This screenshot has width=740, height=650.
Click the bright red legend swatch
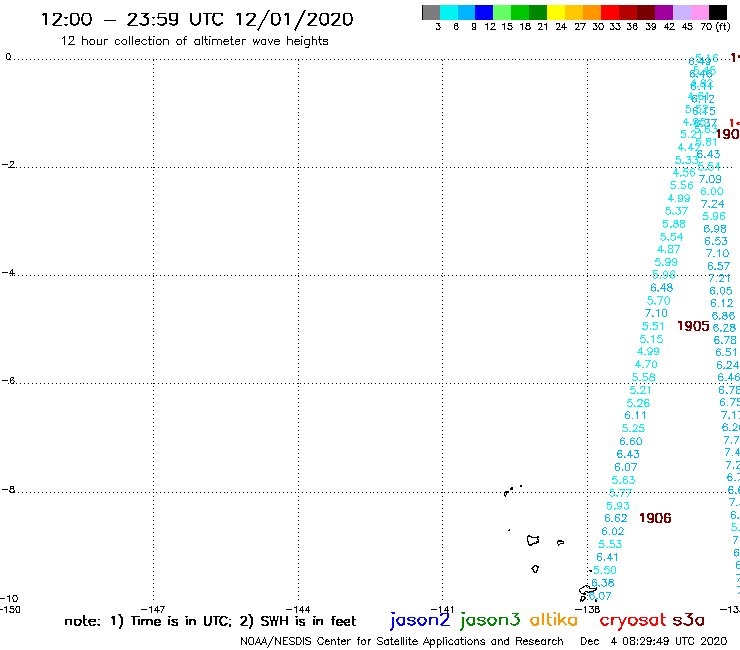(610, 12)
